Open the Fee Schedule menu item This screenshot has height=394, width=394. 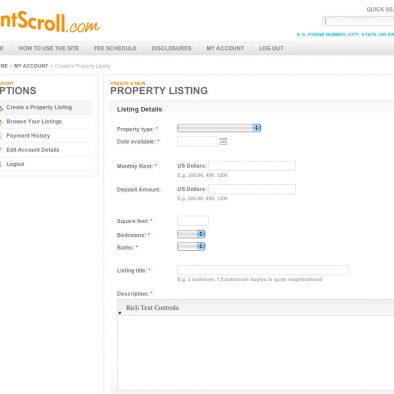[115, 48]
